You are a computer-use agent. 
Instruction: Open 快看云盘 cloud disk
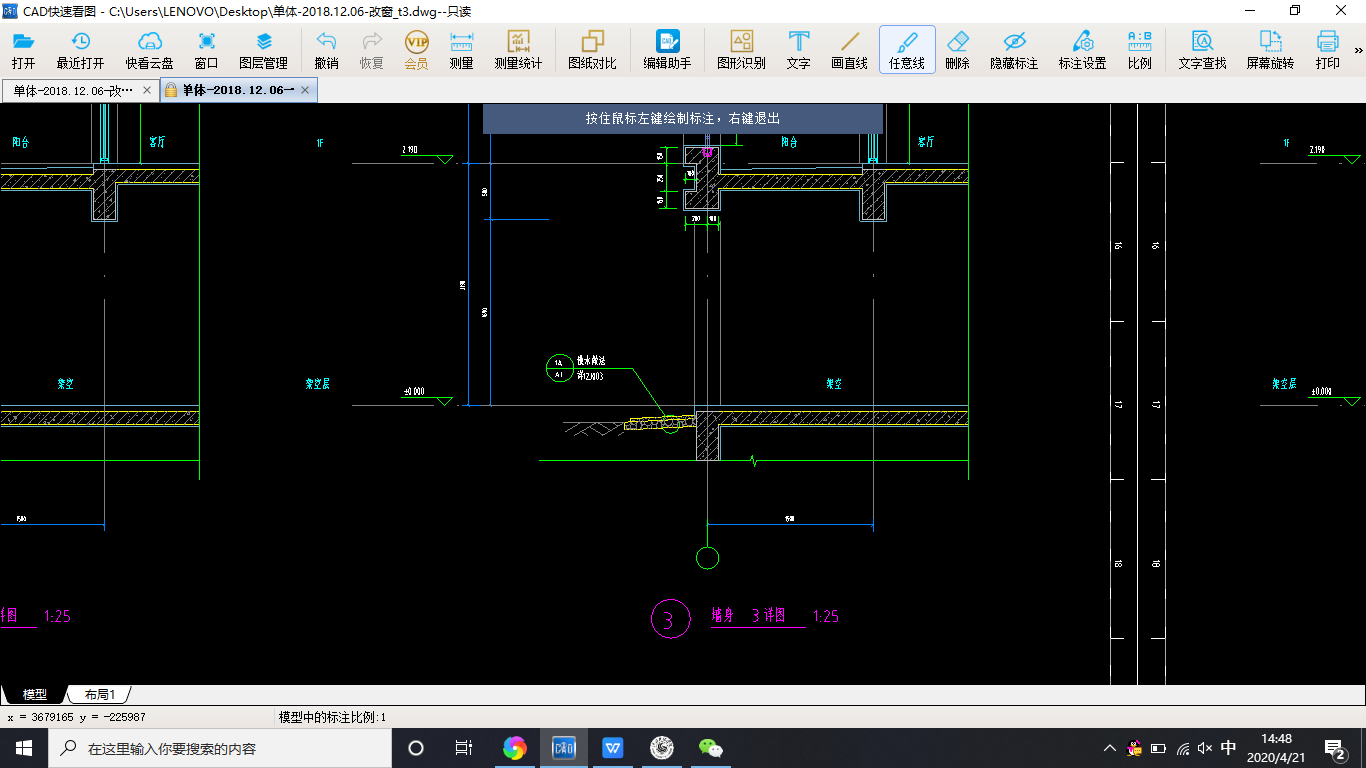pos(149,50)
